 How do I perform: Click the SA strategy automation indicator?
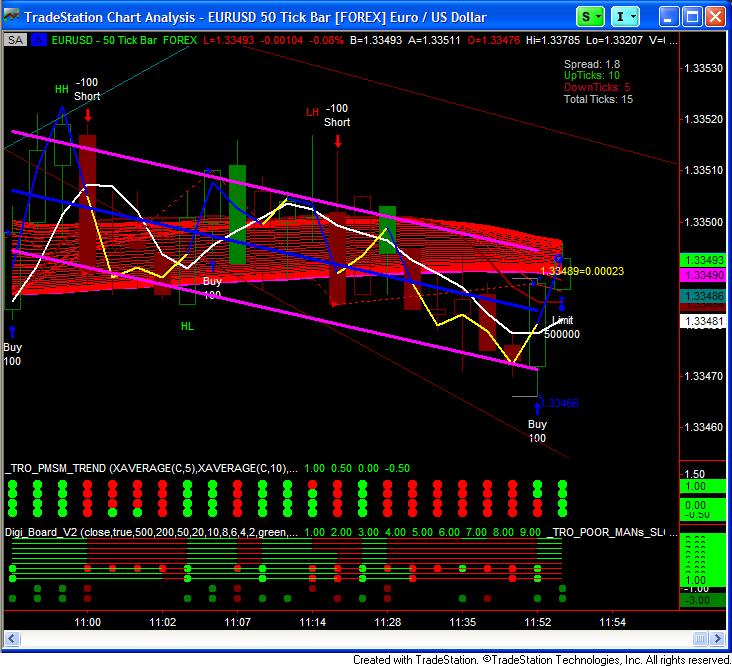click(x=15, y=40)
